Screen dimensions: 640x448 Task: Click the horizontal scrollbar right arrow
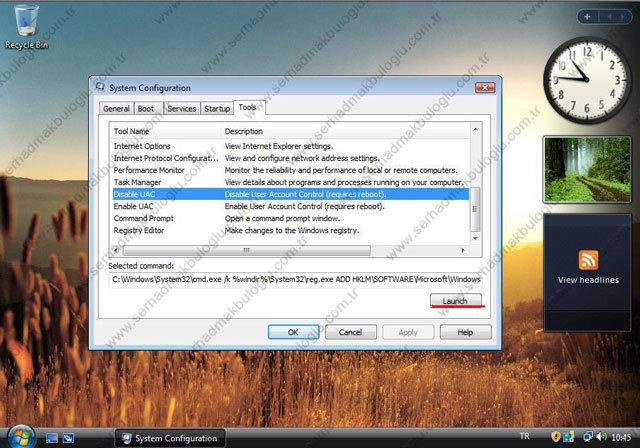pyautogui.click(x=462, y=250)
